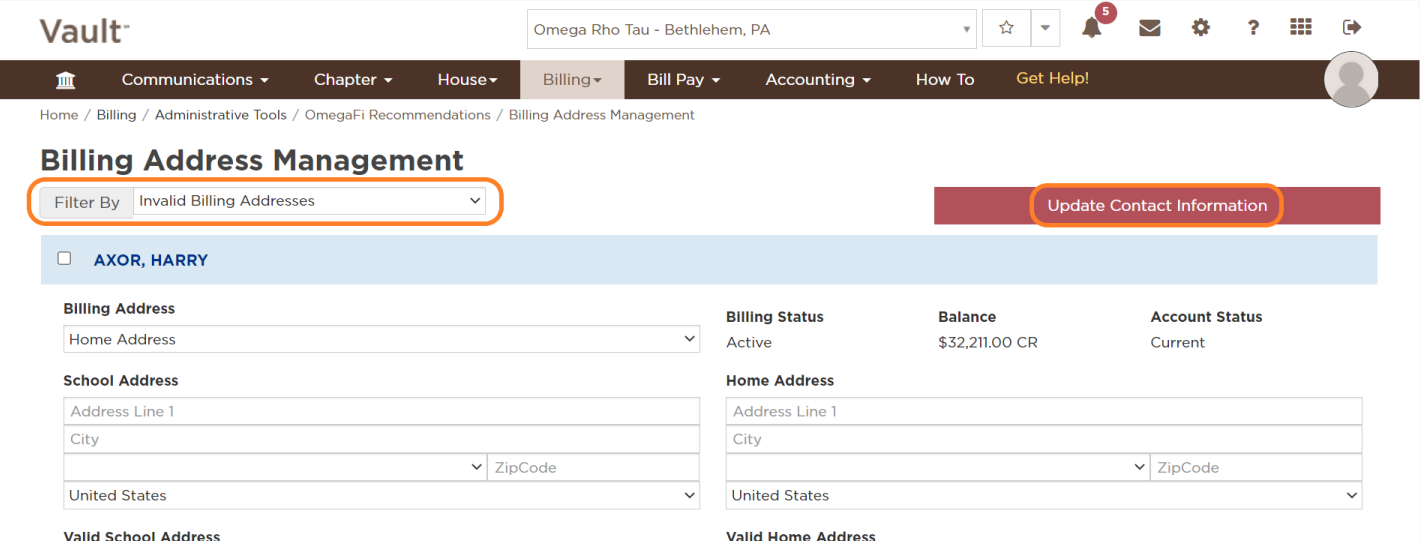
Task: Check the box beside AXOR, HARRY
Action: 65,258
